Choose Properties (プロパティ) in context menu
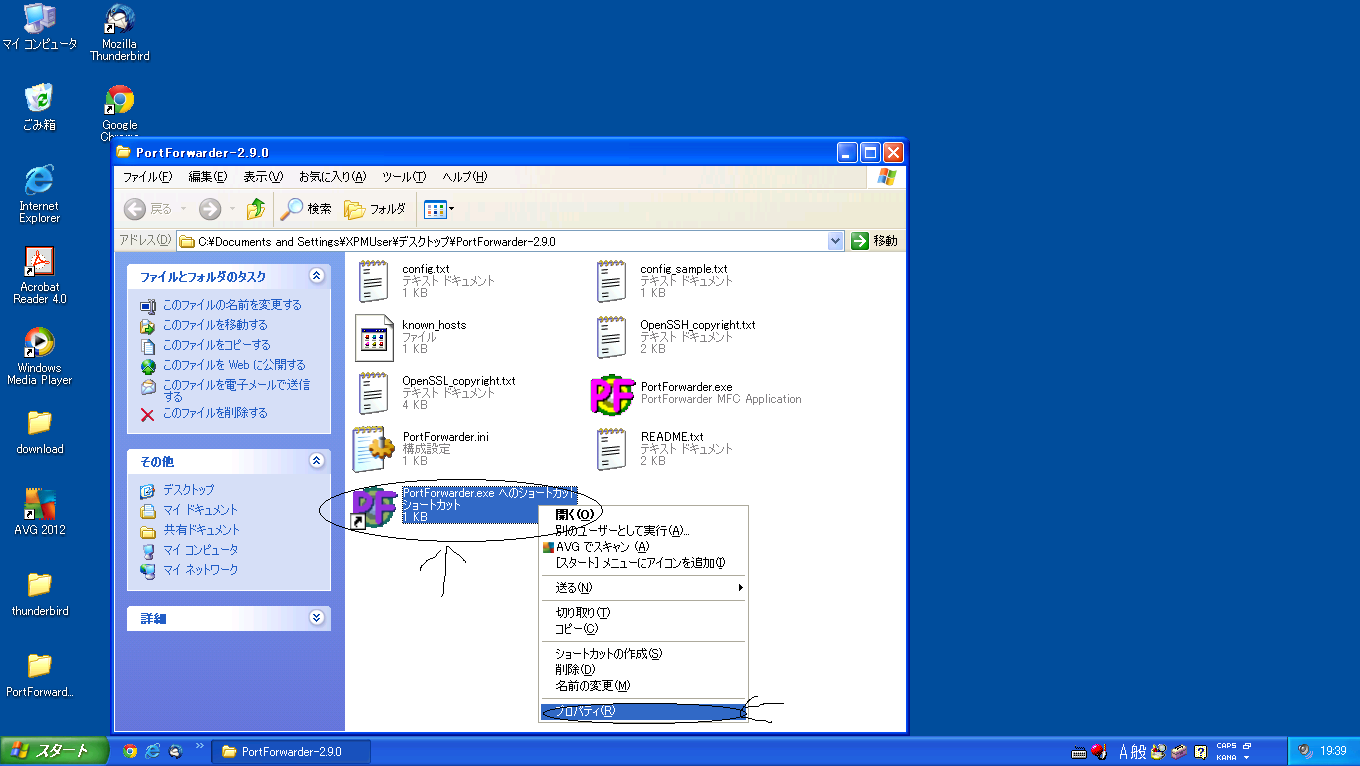Image resolution: width=1360 pixels, height=766 pixels. pyautogui.click(x=586, y=711)
